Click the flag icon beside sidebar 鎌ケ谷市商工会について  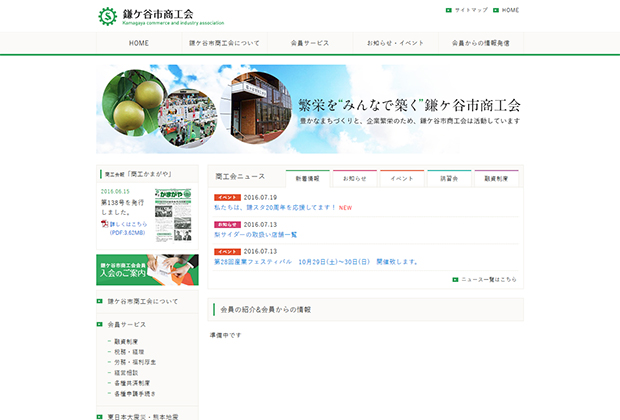click(100, 301)
